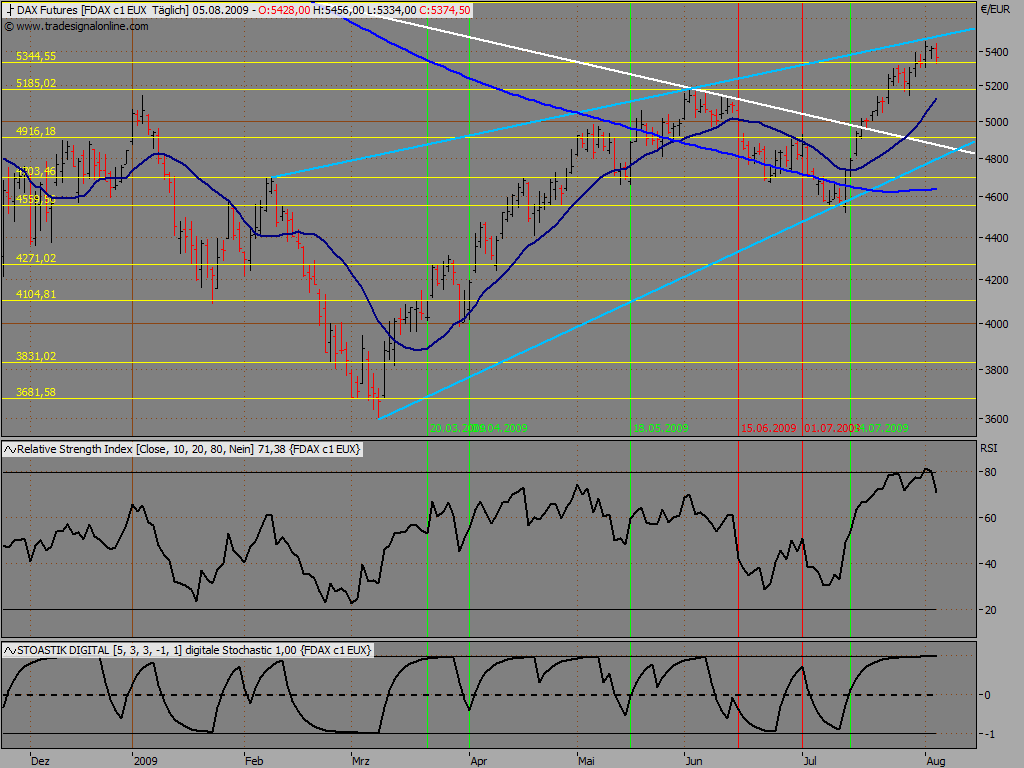Click the 5344,55 horizontal level label
The width and height of the screenshot is (1024, 768).
(x=36, y=57)
